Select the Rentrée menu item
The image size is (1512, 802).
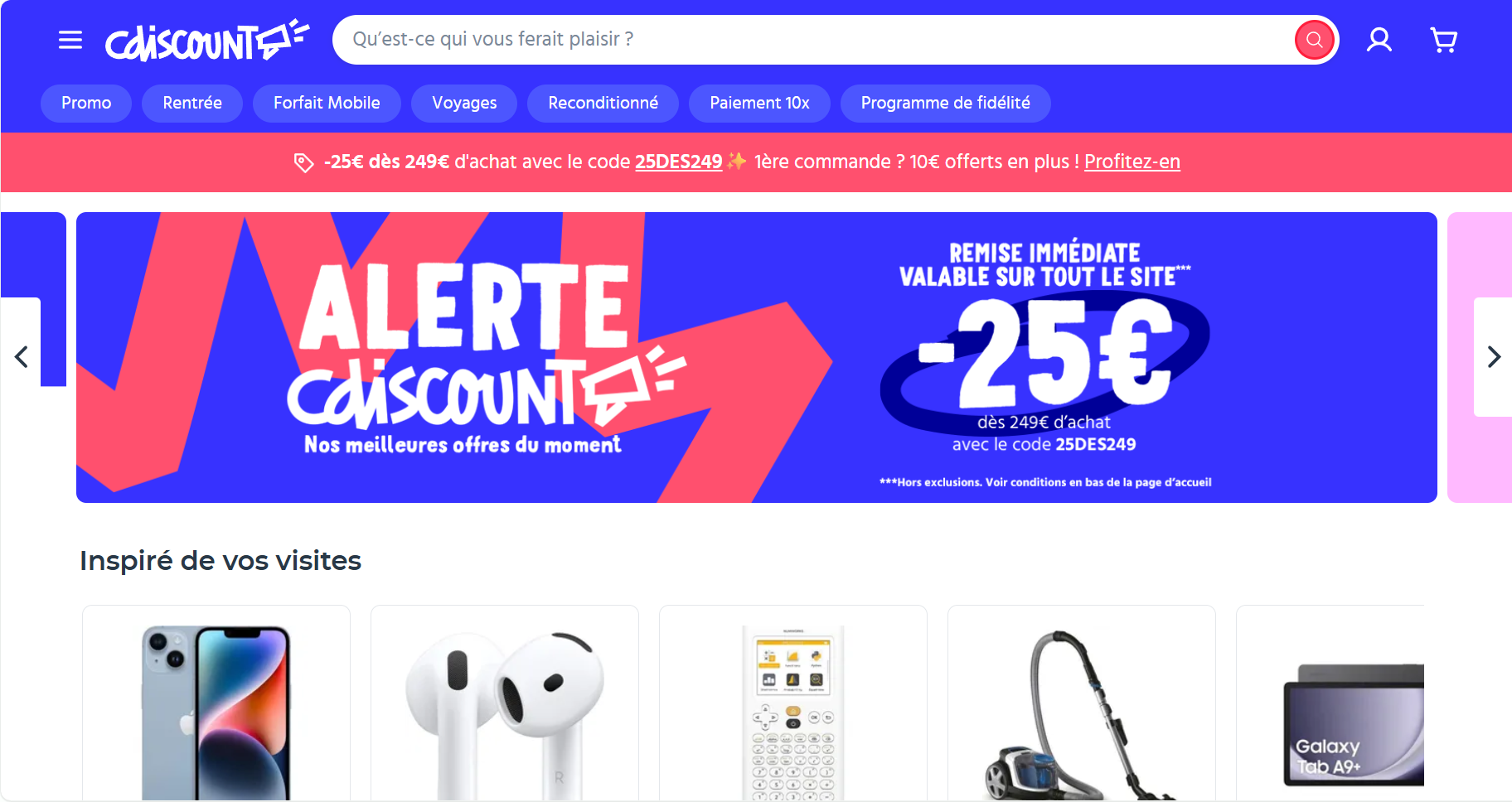click(x=192, y=104)
